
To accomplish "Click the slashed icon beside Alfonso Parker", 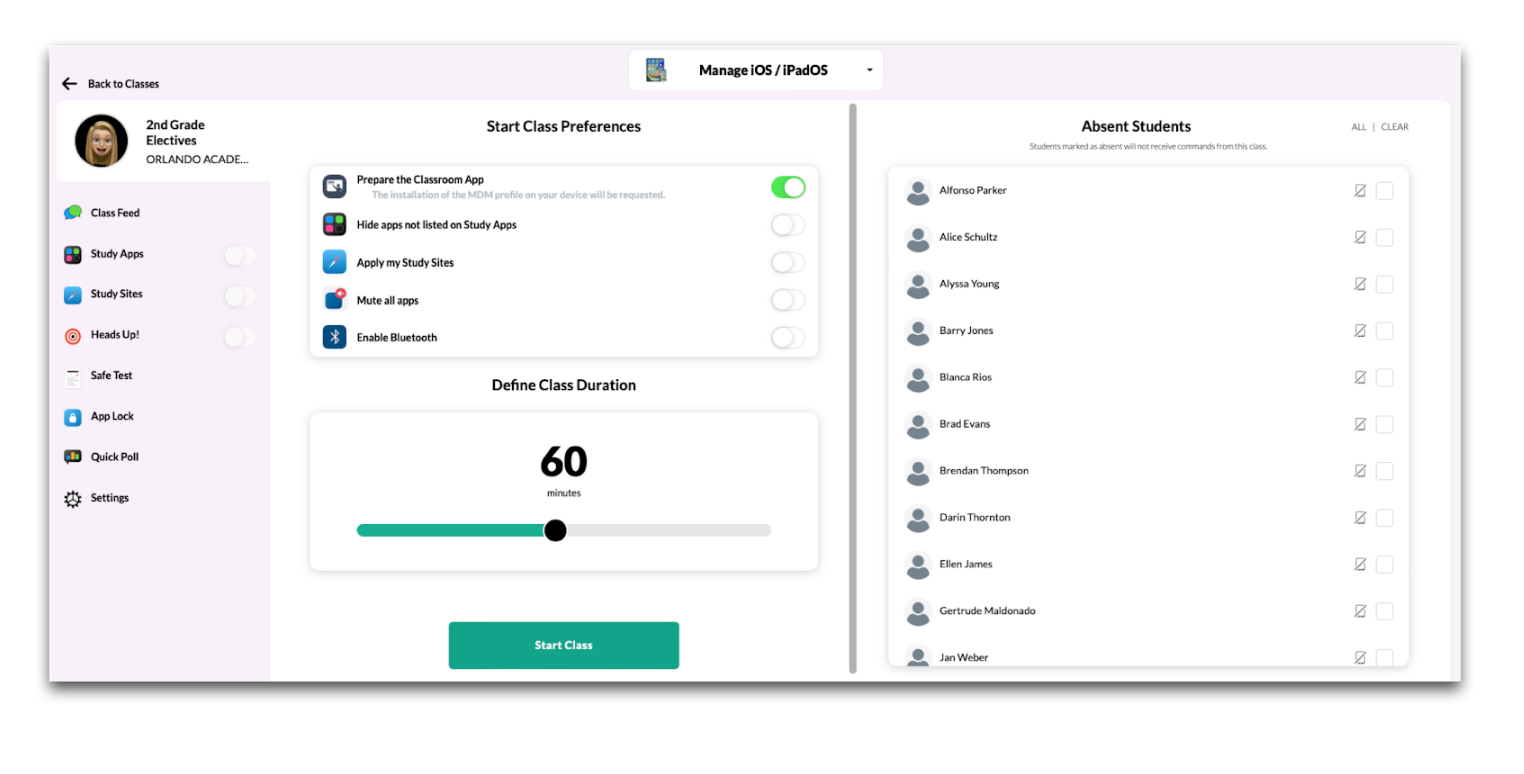I will point(1360,191).
